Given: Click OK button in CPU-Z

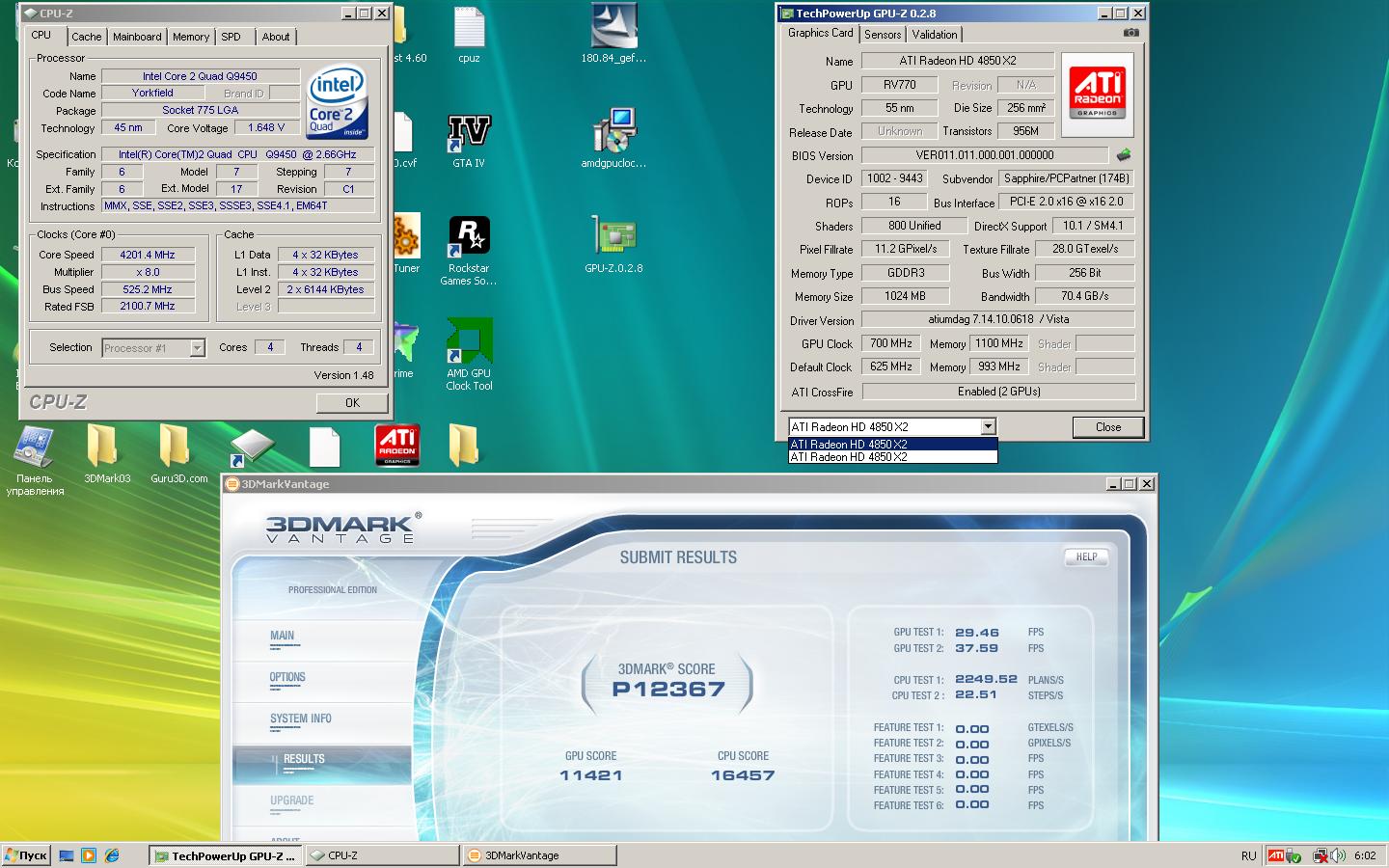Looking at the screenshot, I should click(352, 403).
